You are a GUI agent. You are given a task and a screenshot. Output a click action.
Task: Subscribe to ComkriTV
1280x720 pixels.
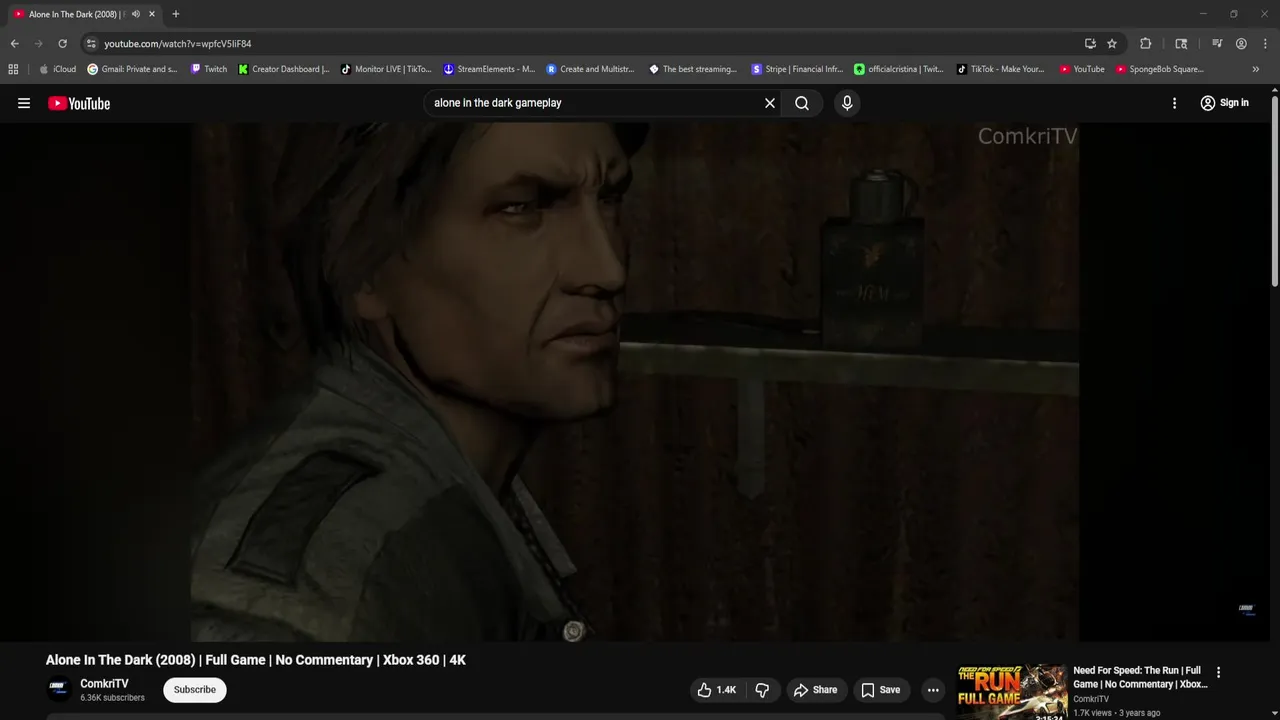click(195, 690)
